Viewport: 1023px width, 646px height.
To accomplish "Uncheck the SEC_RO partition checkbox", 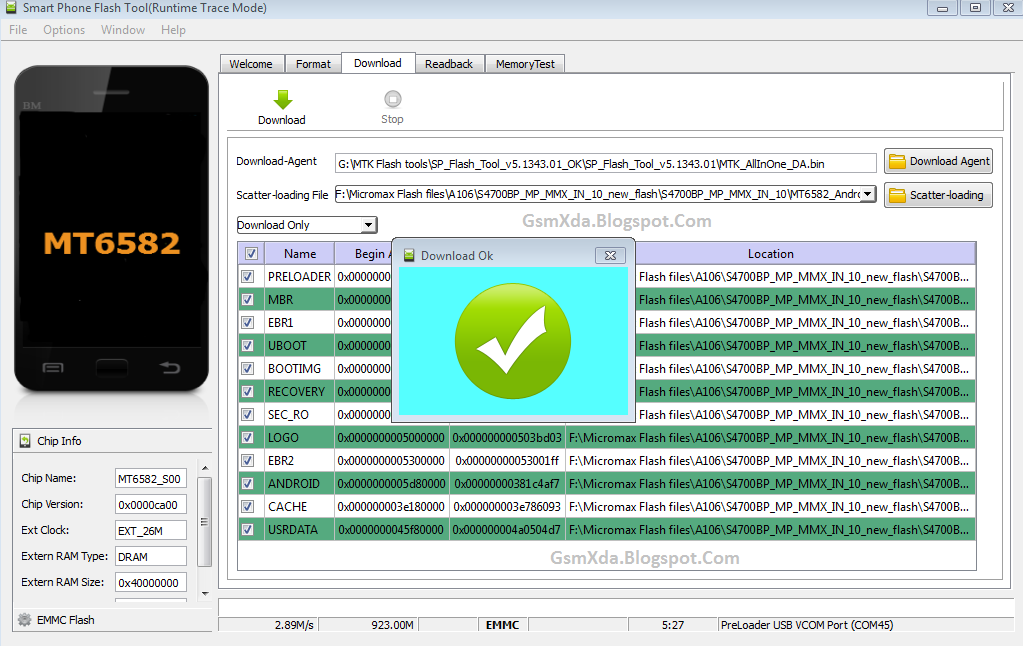I will (x=248, y=414).
